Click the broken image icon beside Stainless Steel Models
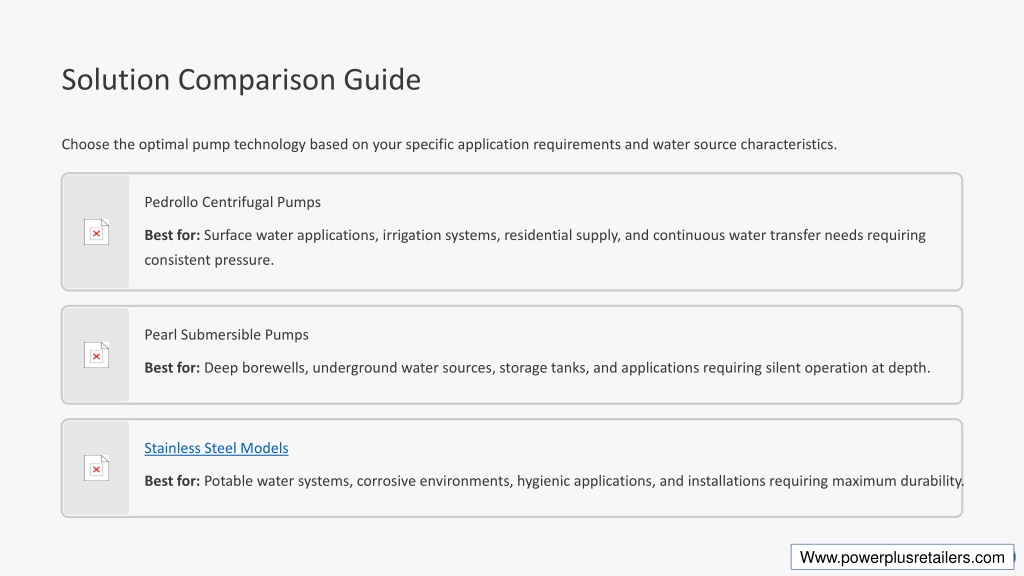This screenshot has width=1024, height=576. (x=96, y=468)
